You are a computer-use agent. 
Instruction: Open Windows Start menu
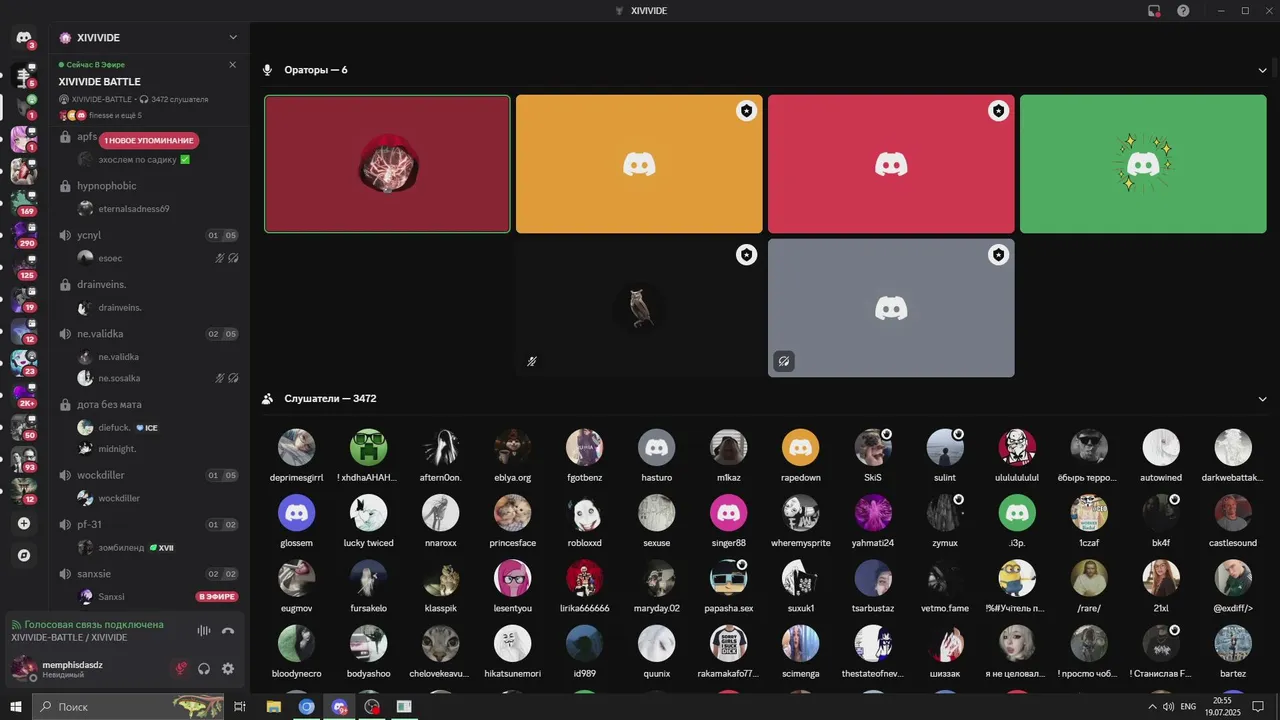[16, 707]
